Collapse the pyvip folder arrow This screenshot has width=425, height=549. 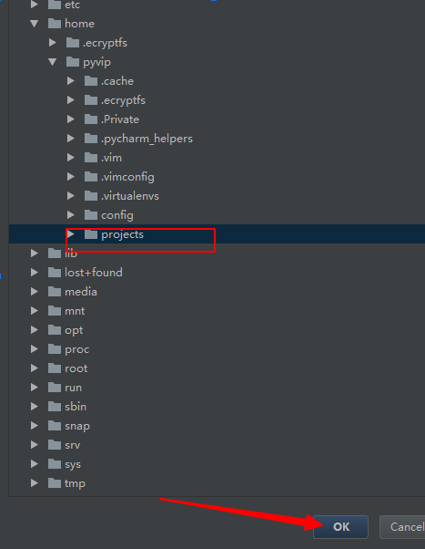pyautogui.click(x=53, y=62)
